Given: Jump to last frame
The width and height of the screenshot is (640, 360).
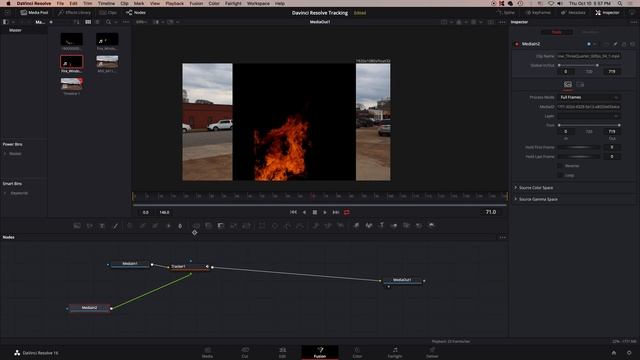Looking at the screenshot, I should point(336,212).
